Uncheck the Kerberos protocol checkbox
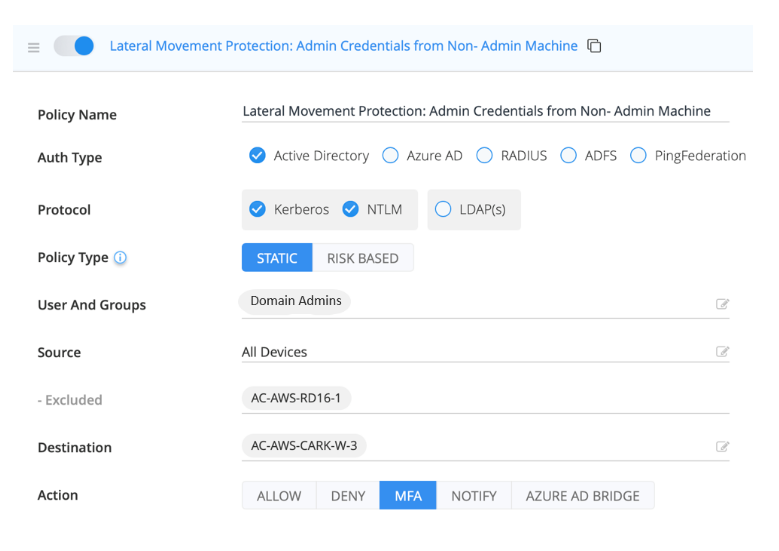 [257, 209]
